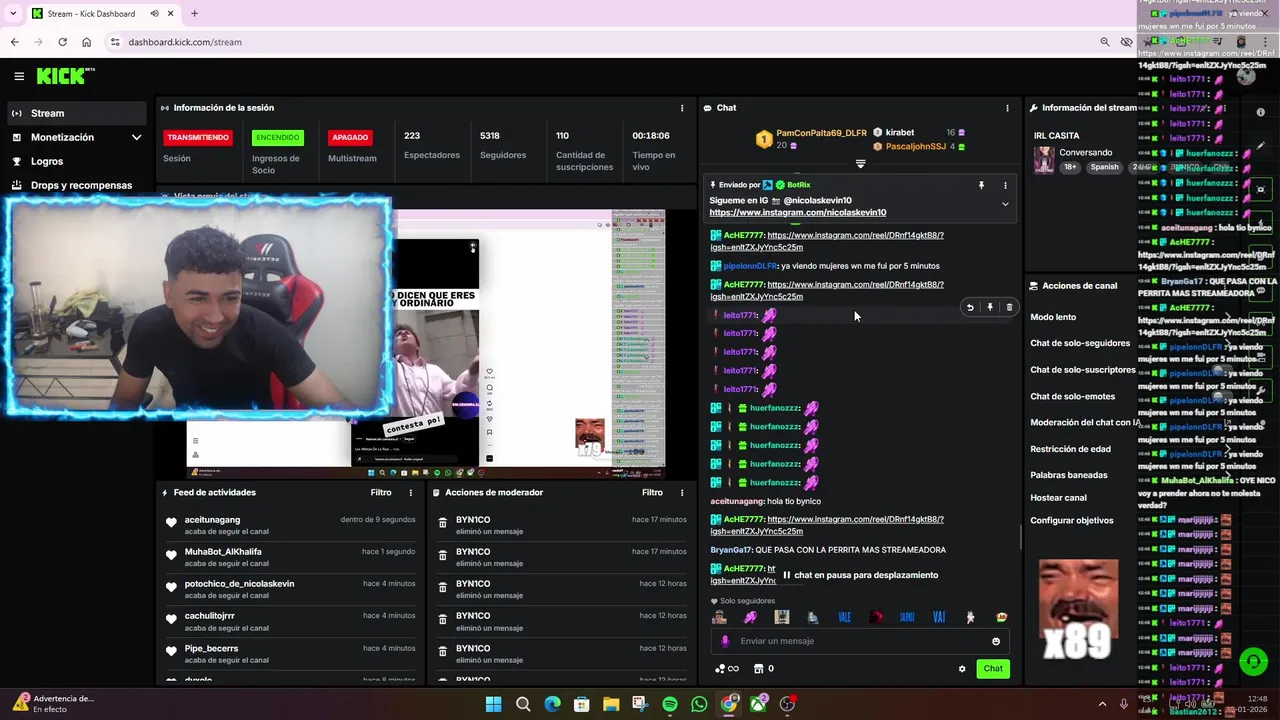
Task: Click the 110 Cantidad de suscripciones stat
Action: 584,151
